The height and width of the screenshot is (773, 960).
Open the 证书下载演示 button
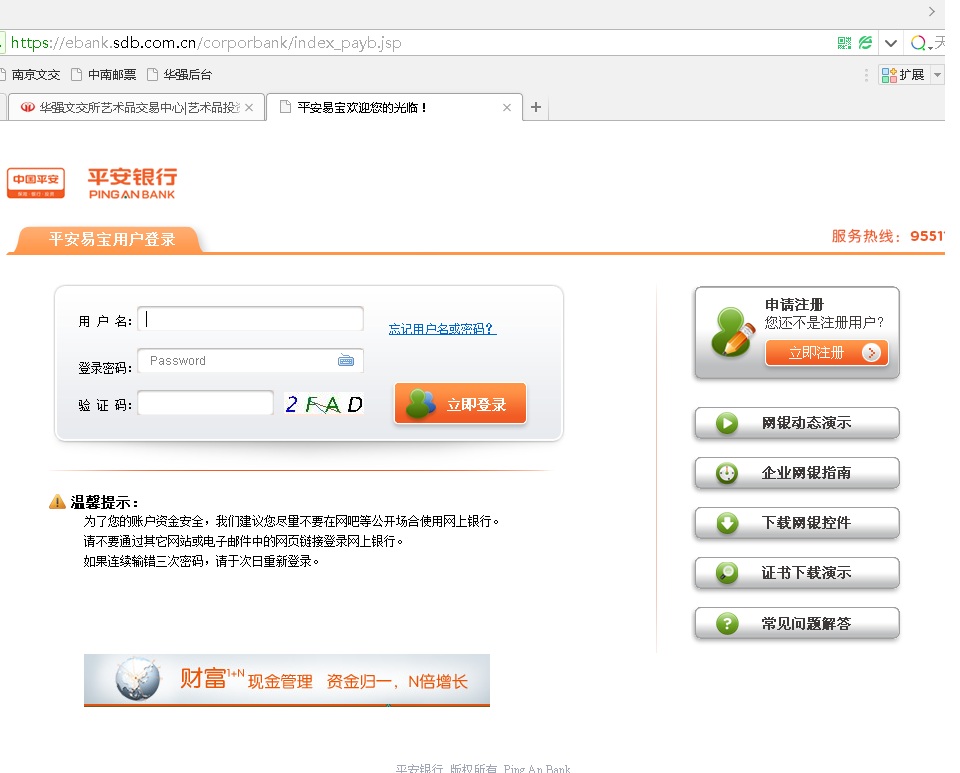tap(797, 573)
